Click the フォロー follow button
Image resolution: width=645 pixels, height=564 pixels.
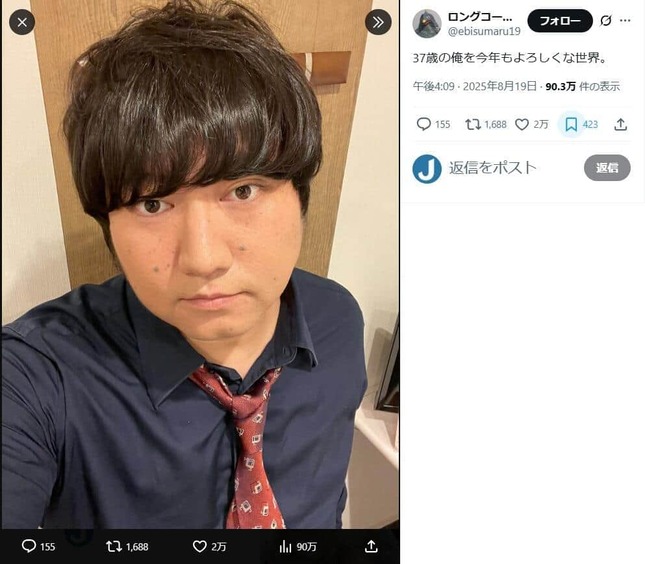point(560,21)
